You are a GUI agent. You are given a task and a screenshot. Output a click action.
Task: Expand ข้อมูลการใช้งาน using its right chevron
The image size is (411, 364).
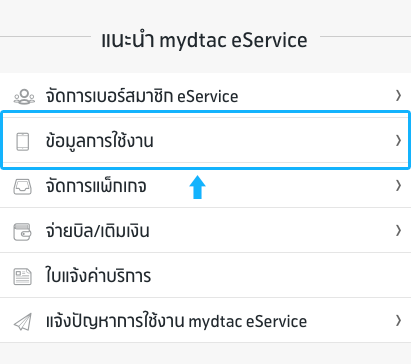[x=398, y=141]
